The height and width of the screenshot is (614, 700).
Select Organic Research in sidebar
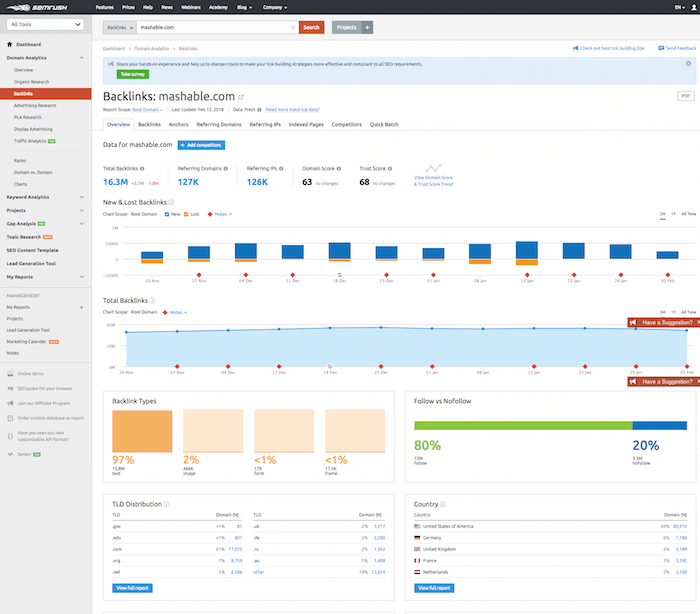pyautogui.click(x=31, y=82)
